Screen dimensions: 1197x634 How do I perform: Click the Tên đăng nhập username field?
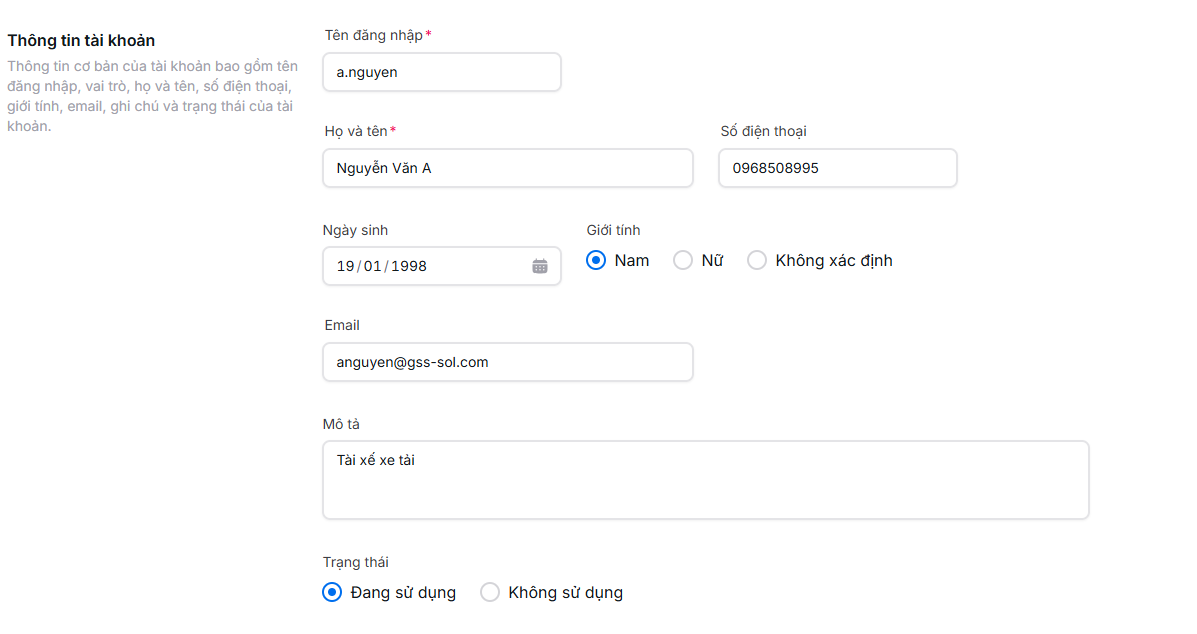pyautogui.click(x=441, y=72)
